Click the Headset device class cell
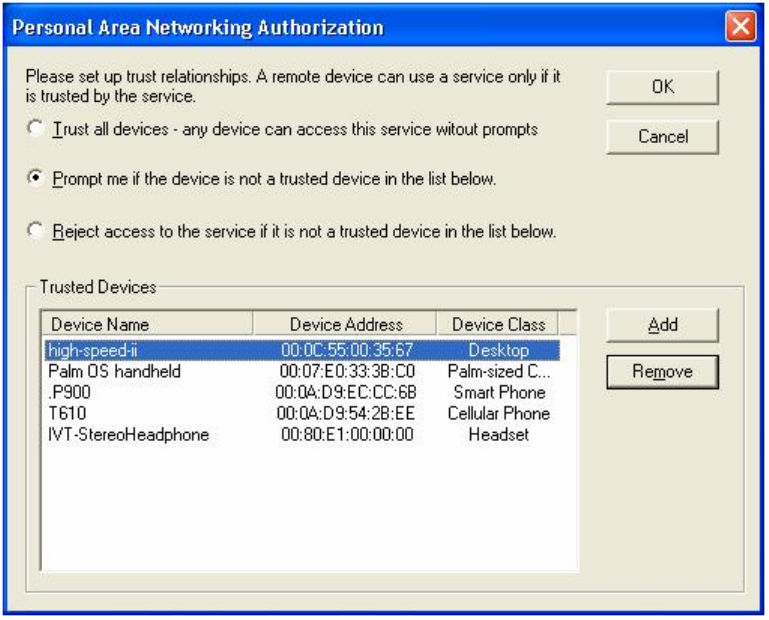This screenshot has width=769, height=620. click(498, 435)
